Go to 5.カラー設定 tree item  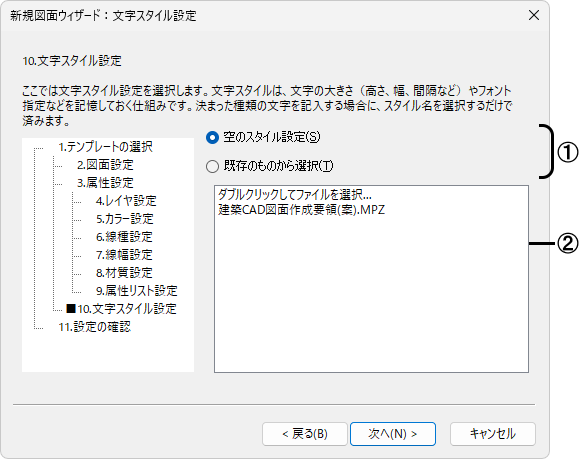[125, 219]
